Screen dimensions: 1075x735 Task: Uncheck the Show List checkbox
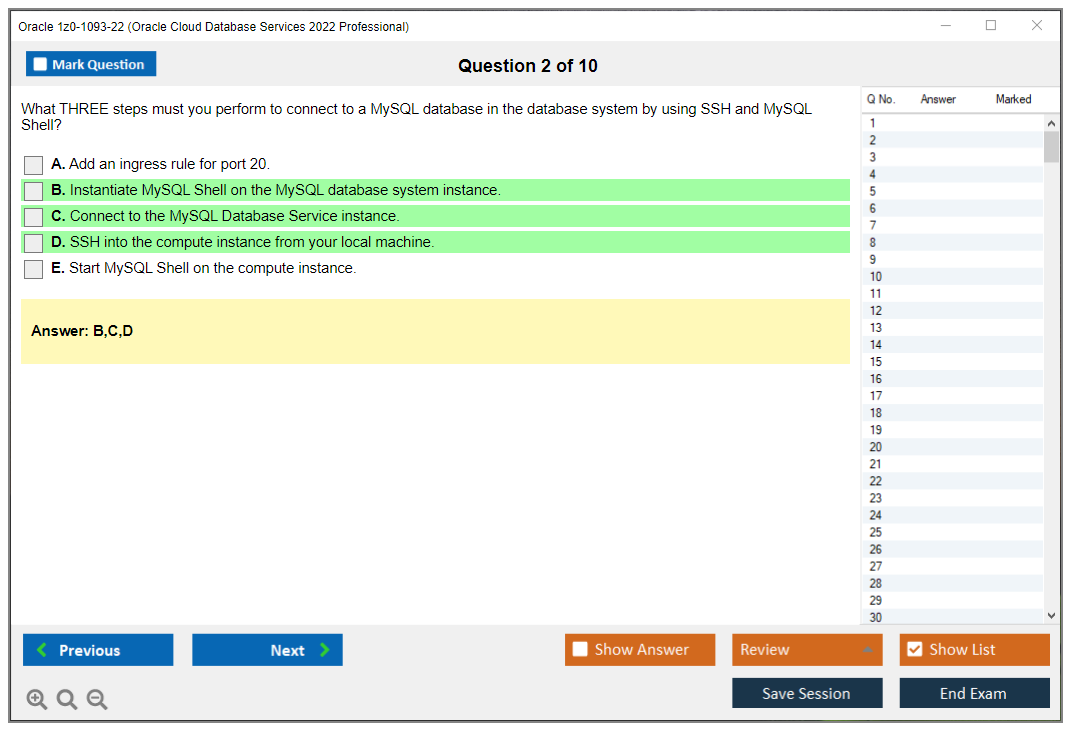click(x=914, y=649)
